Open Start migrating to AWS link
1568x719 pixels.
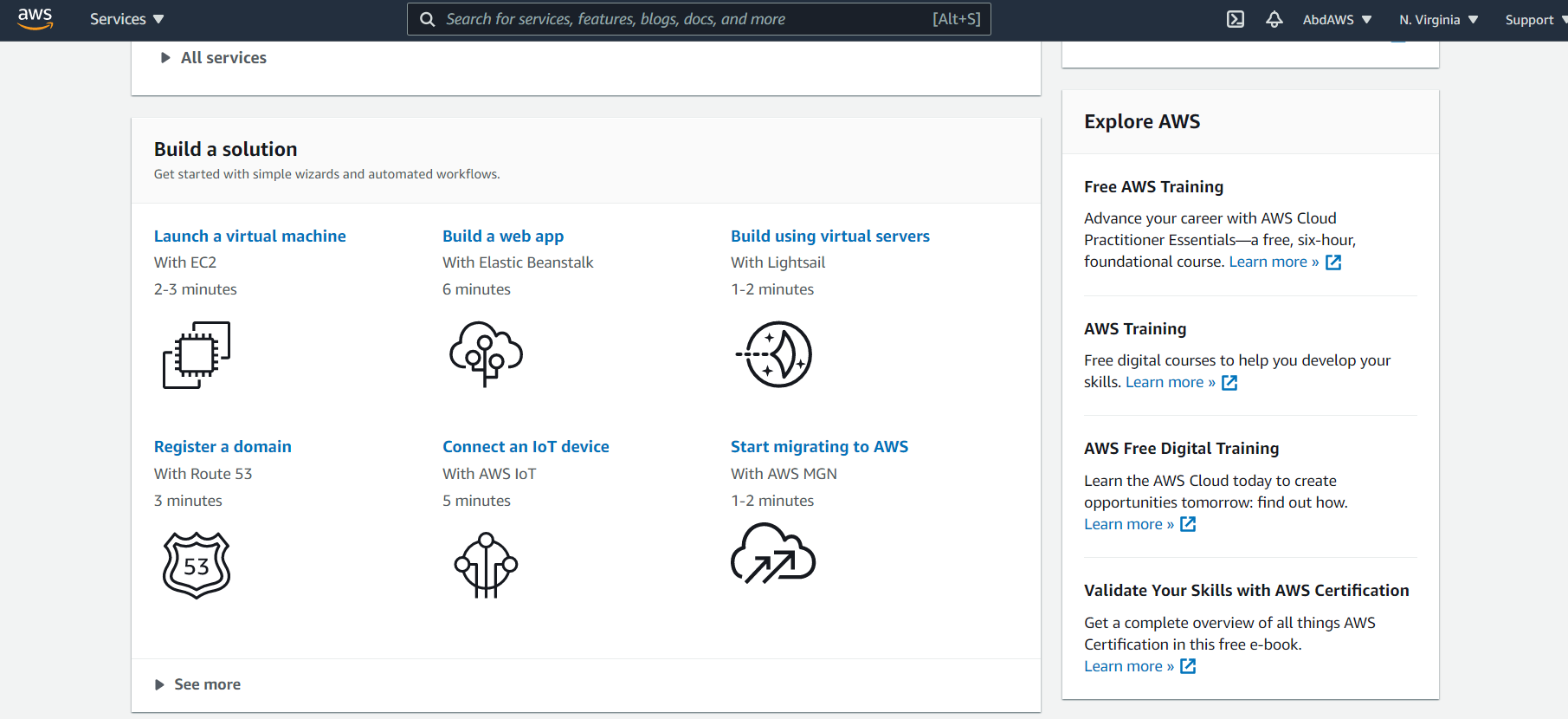coord(819,446)
